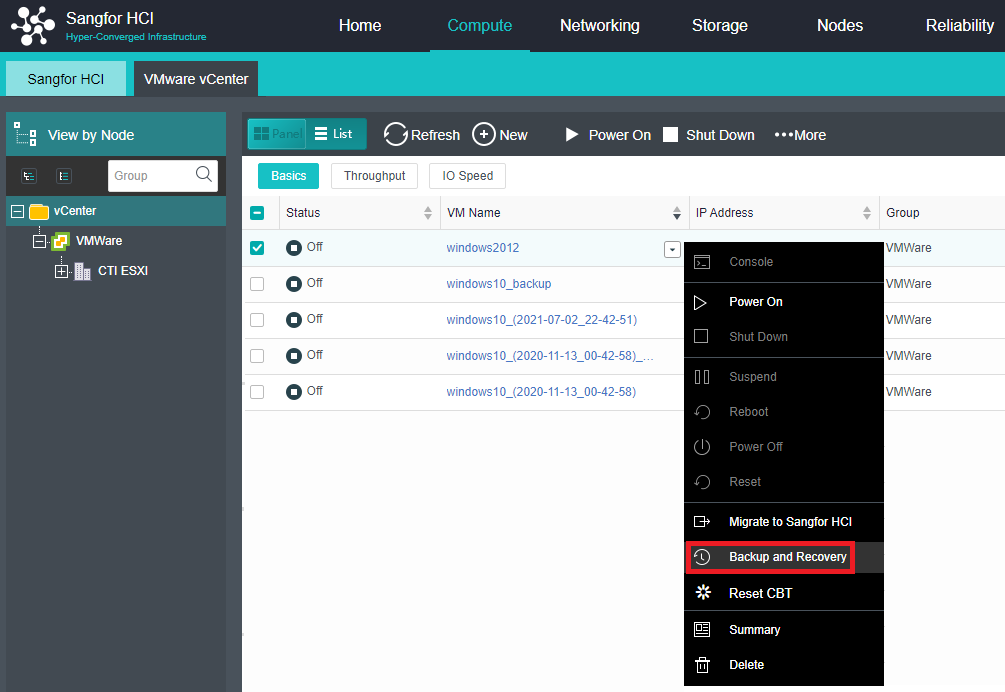Choose Backup and Recovery menu entry
Screen dimensions: 1005x692
pyautogui.click(x=787, y=557)
